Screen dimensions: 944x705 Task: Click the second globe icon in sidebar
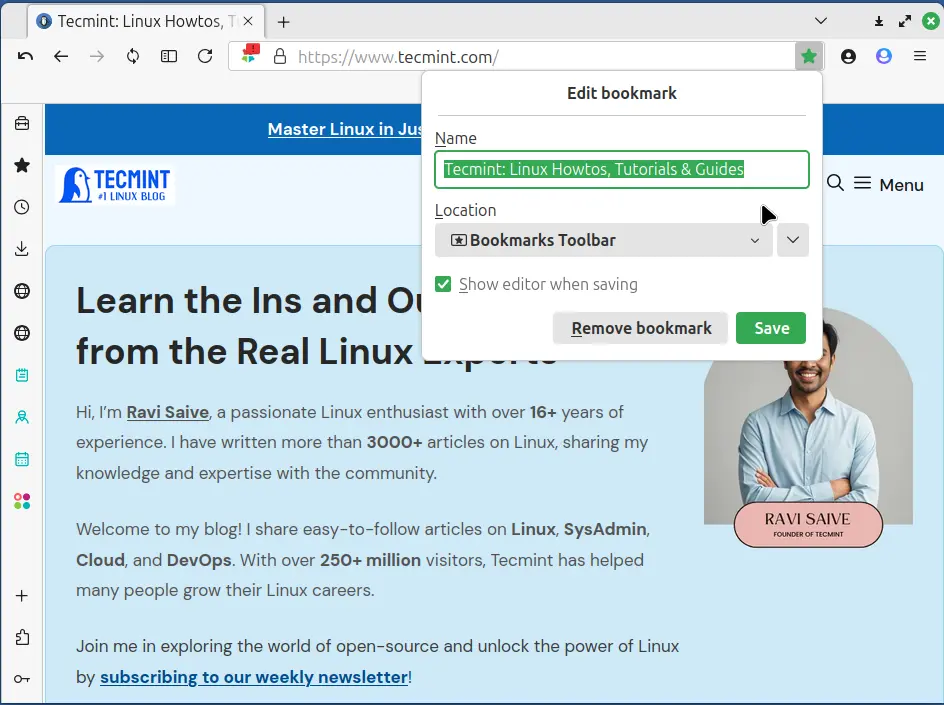22,333
